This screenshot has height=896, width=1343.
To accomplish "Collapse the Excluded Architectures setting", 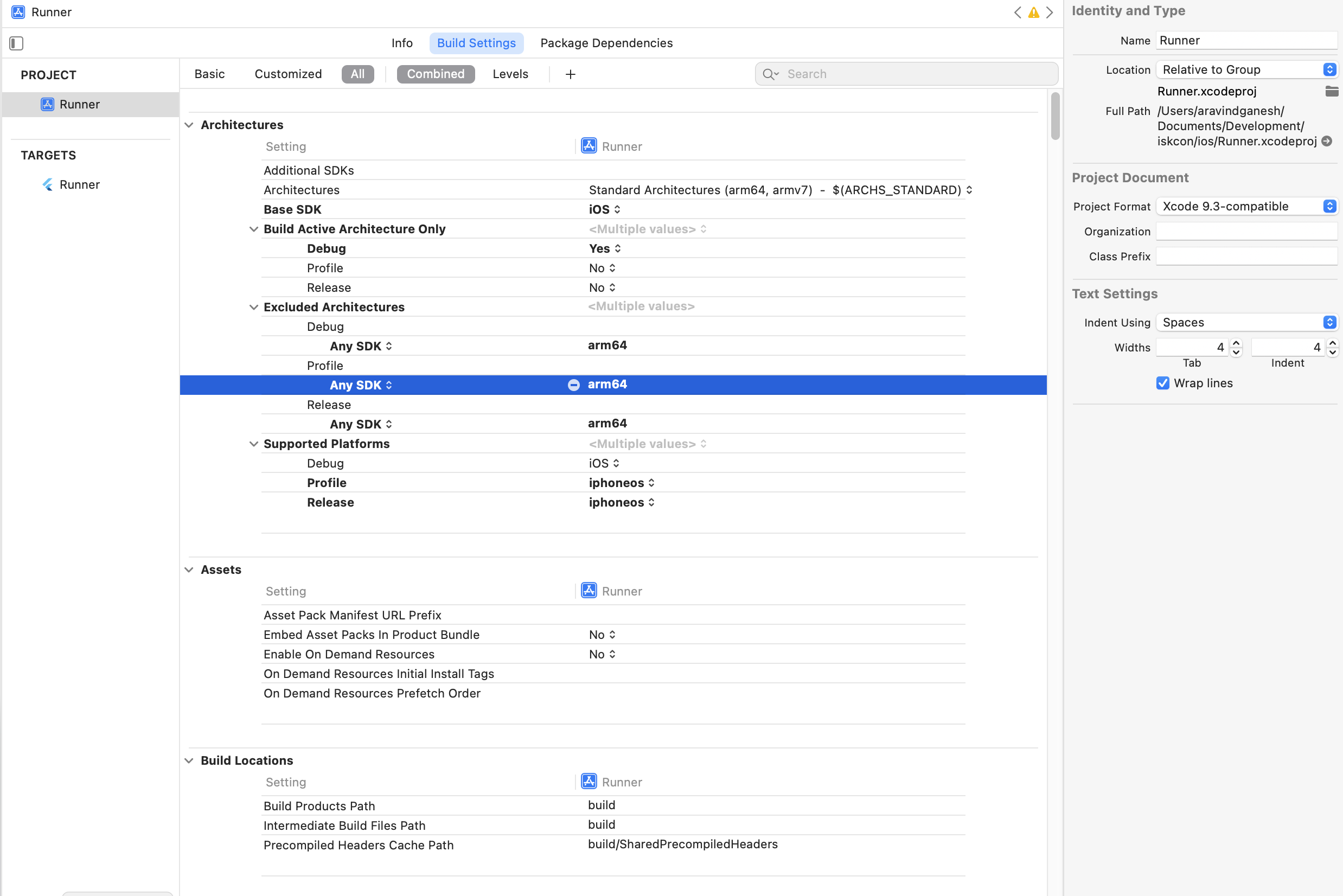I will tap(254, 308).
